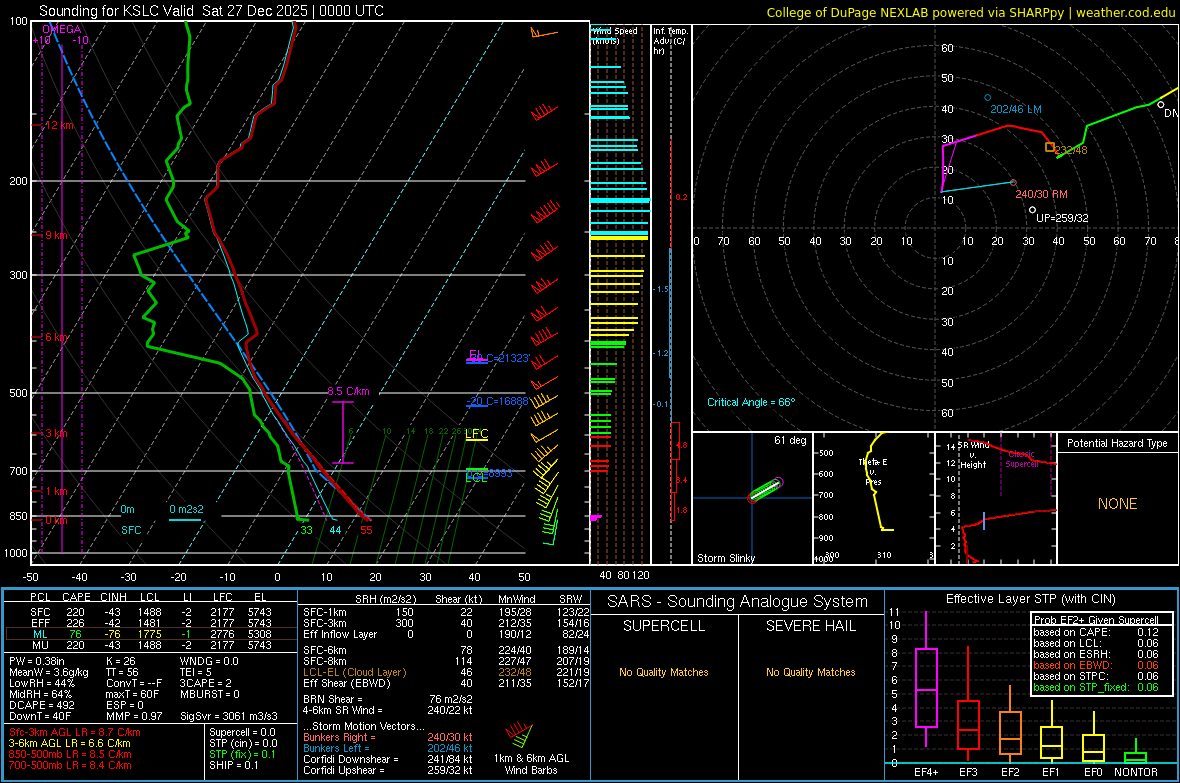This screenshot has height=783, width=1180.
Task: Select the SR Wind v. Height label
Action: coord(974,455)
